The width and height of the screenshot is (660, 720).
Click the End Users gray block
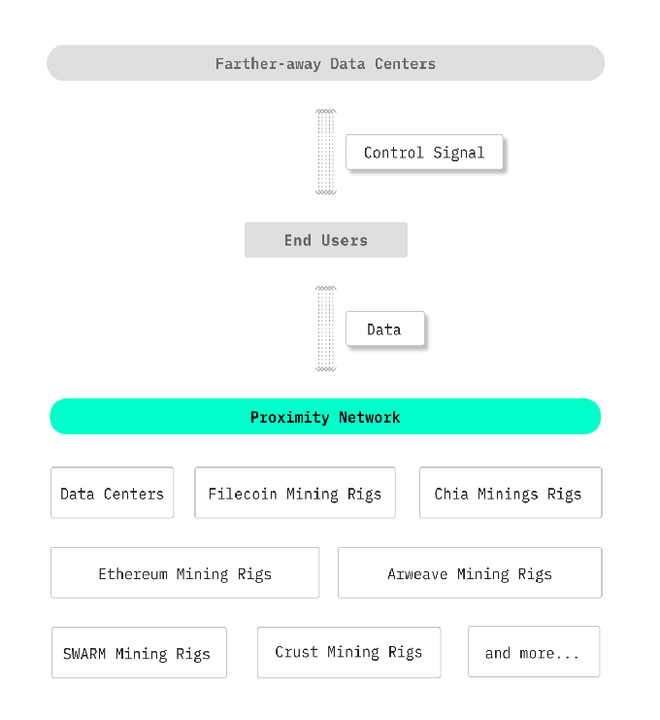[x=326, y=240]
